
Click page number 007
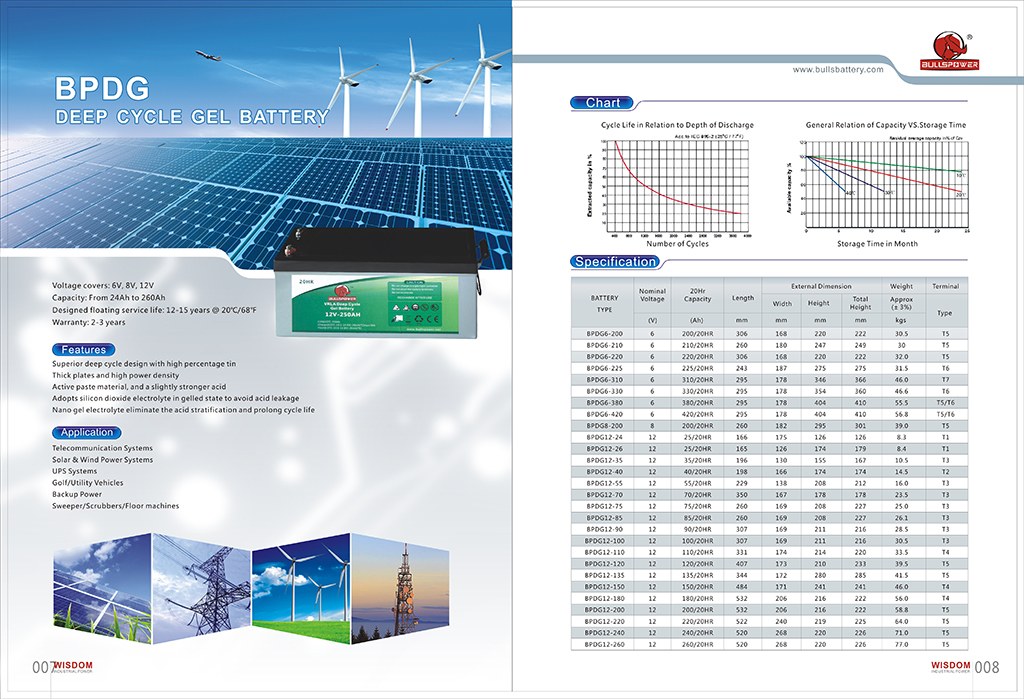click(42, 667)
